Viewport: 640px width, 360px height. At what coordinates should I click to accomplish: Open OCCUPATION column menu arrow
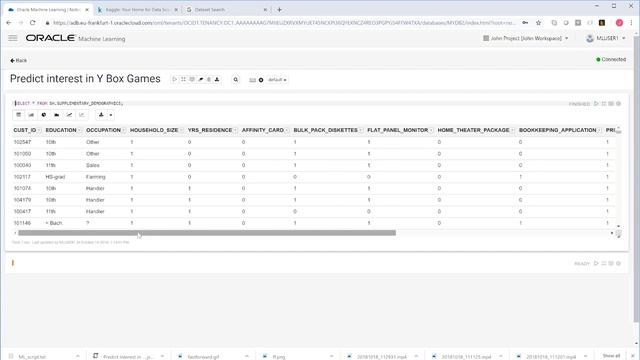124,130
